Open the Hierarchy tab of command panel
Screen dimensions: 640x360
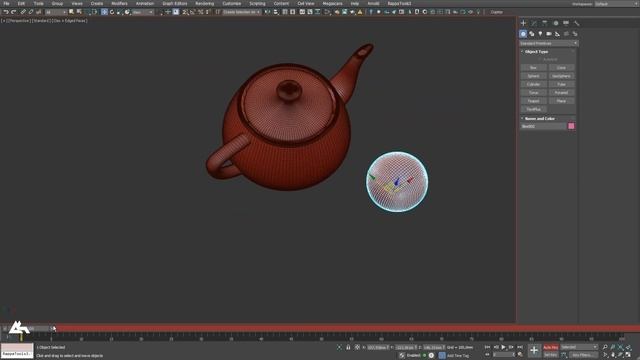tap(544, 23)
